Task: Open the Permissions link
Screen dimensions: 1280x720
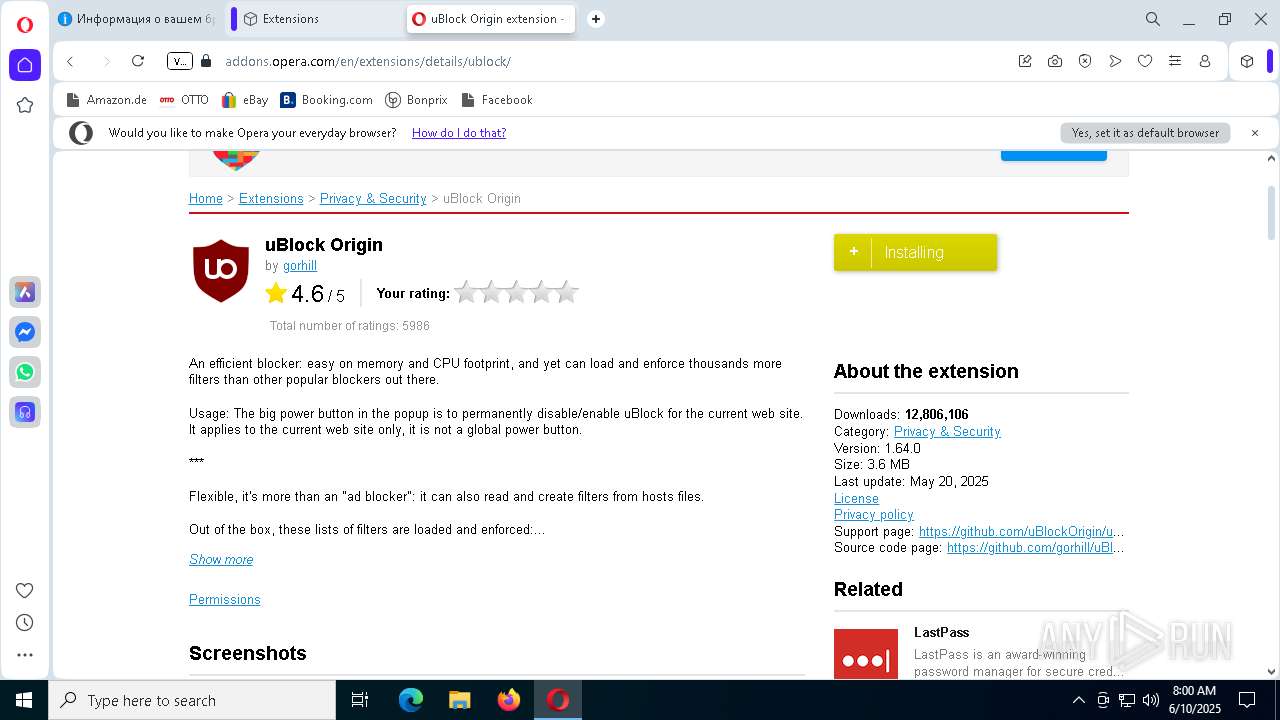Action: pos(225,599)
